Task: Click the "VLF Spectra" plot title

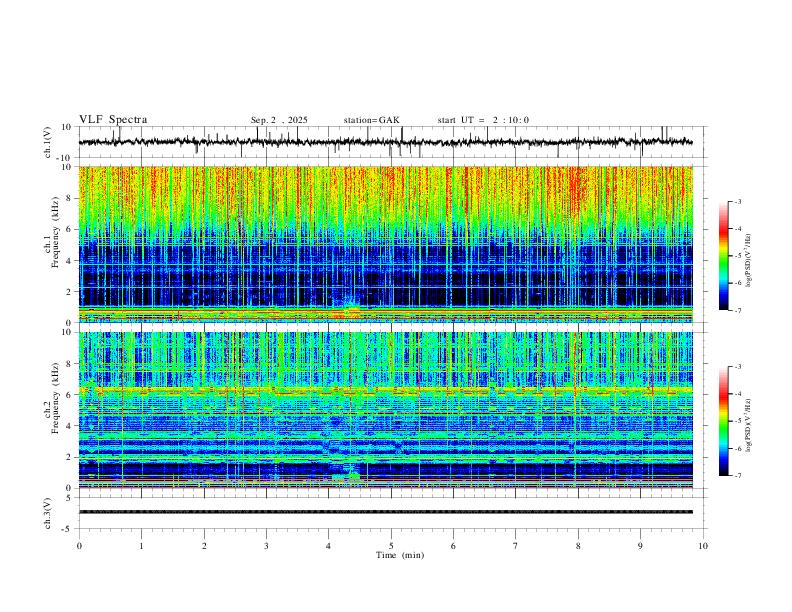Action: click(113, 120)
